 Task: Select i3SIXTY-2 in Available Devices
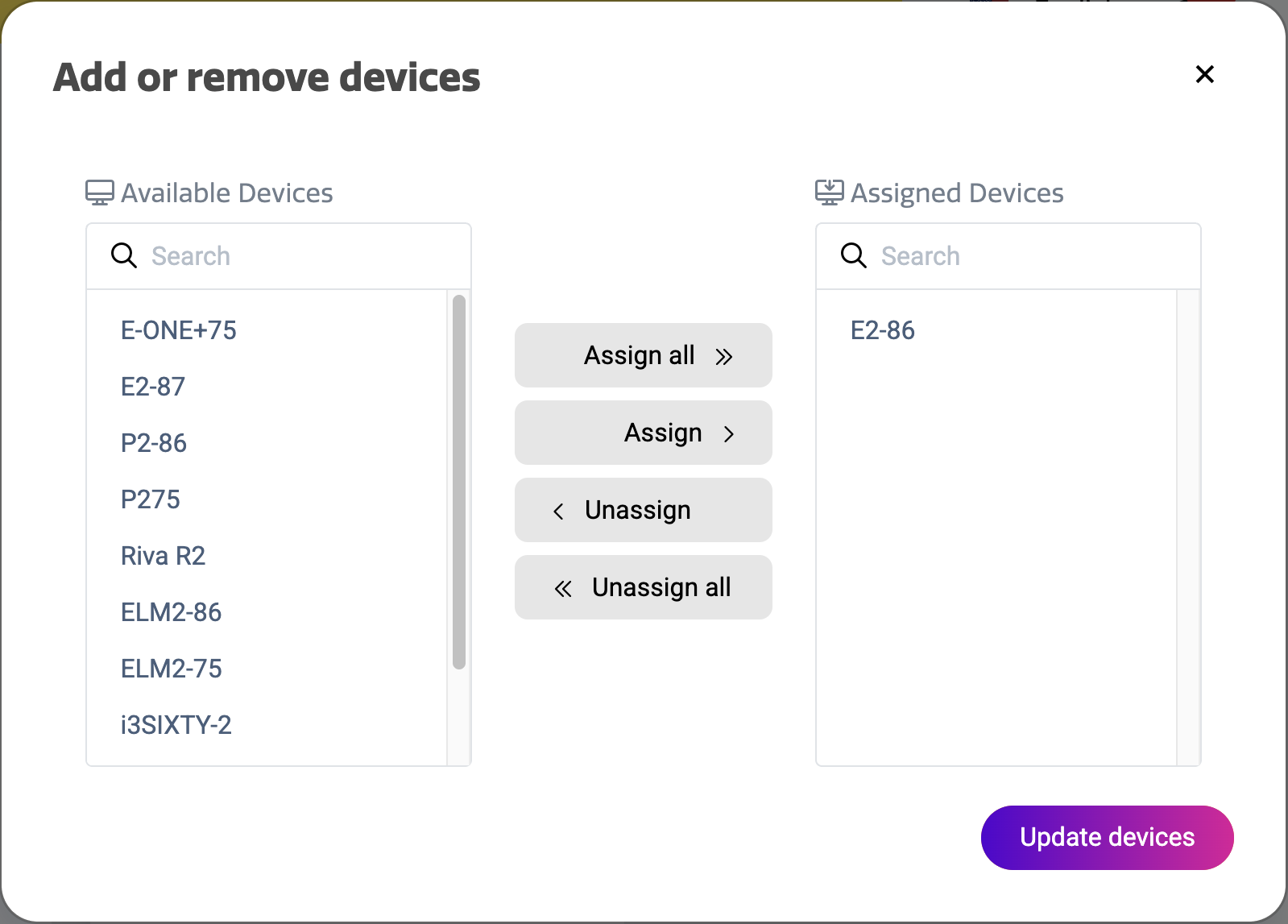pyautogui.click(x=176, y=724)
